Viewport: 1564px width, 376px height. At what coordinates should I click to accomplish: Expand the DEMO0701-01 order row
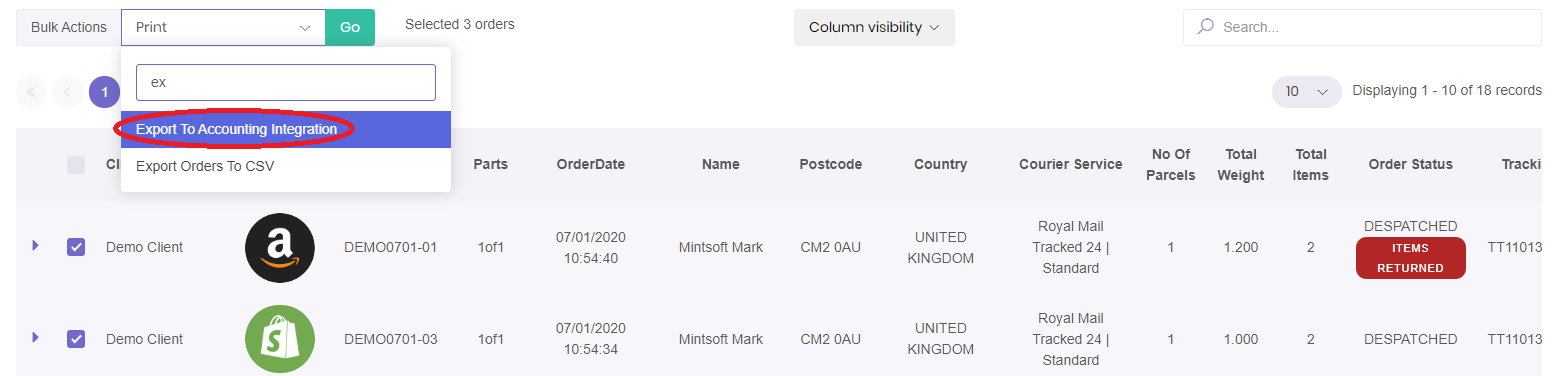click(x=35, y=245)
